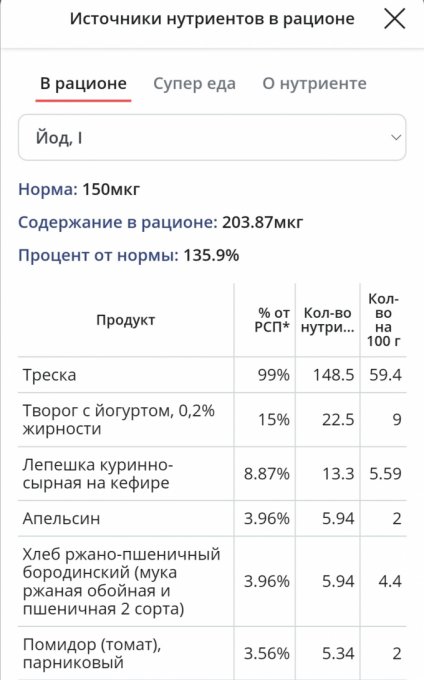Switch to the Супер еда tab
The height and width of the screenshot is (680, 424).
click(x=194, y=83)
